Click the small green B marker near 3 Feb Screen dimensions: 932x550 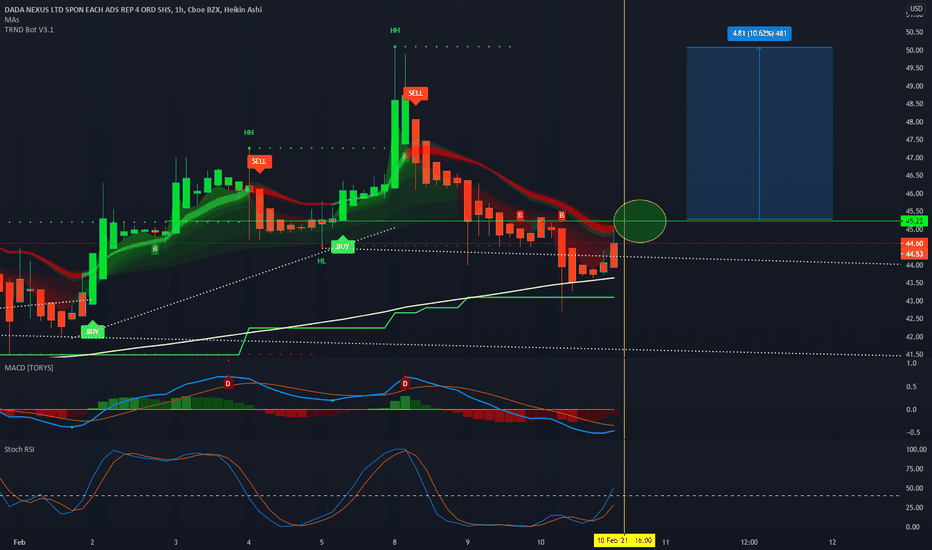[155, 249]
